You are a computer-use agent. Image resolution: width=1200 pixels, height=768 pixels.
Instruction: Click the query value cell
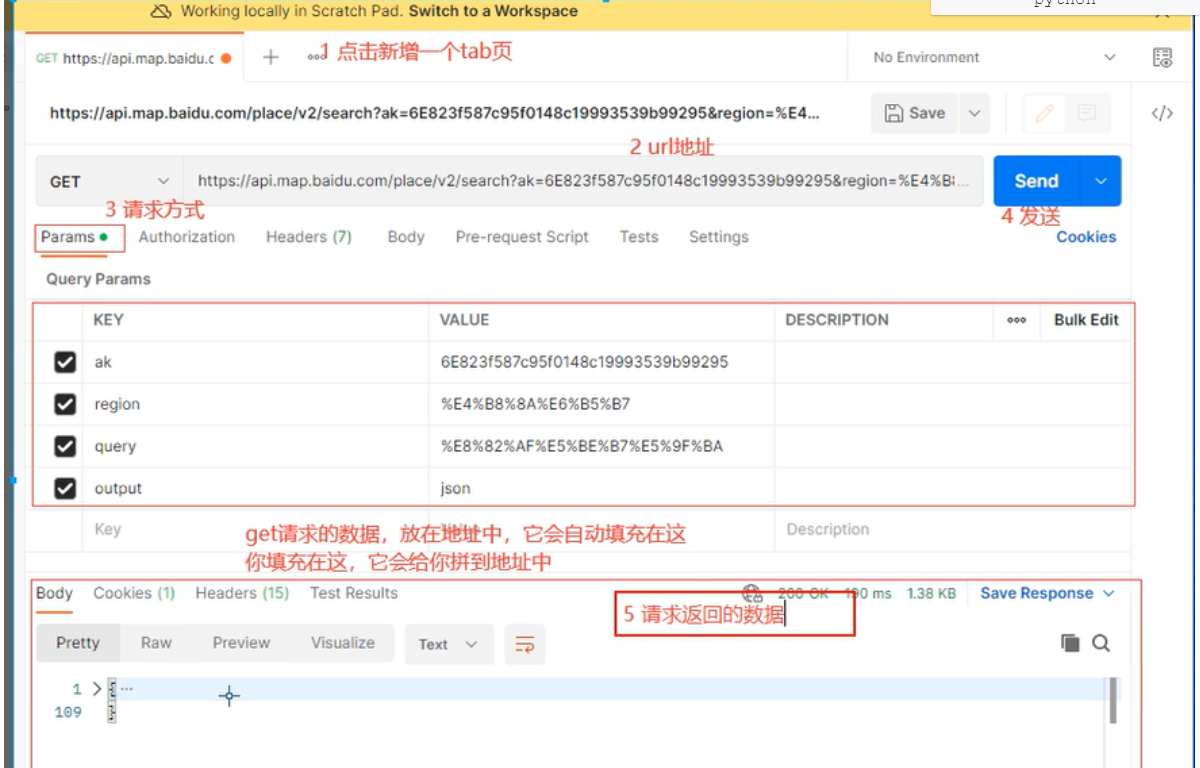(x=601, y=446)
